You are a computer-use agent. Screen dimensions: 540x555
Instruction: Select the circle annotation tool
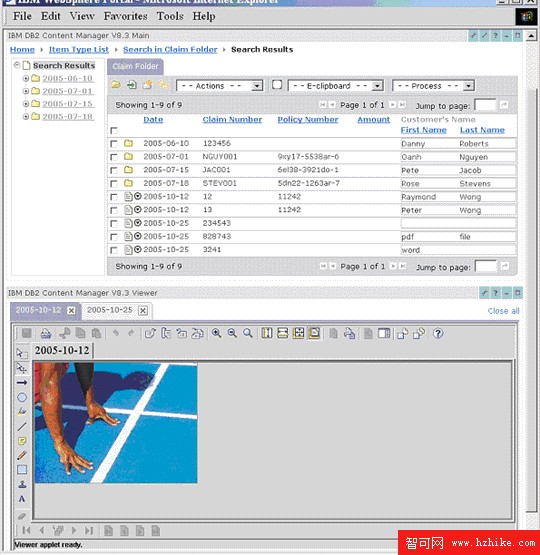point(22,397)
